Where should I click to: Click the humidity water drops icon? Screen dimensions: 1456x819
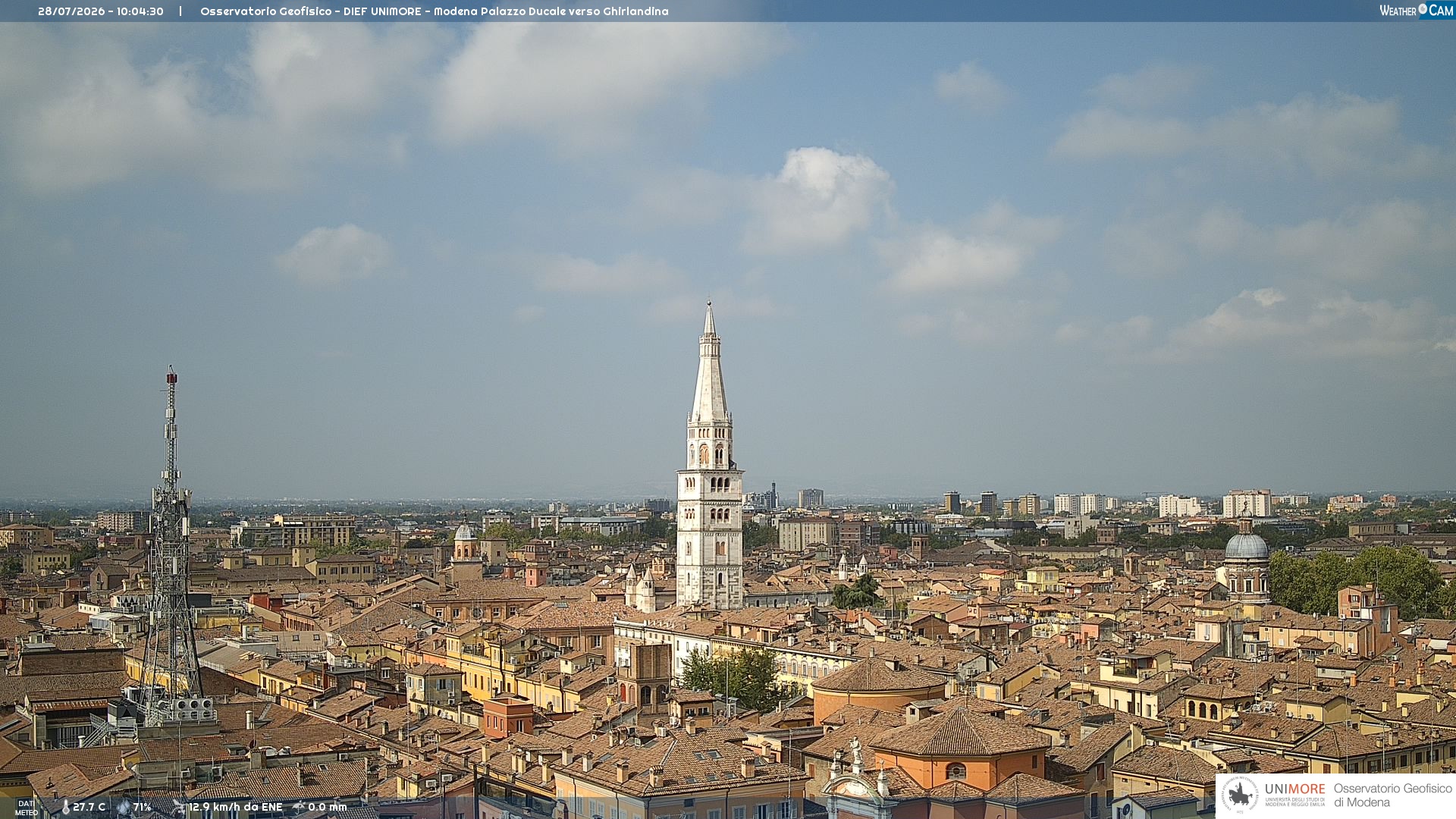(x=123, y=807)
